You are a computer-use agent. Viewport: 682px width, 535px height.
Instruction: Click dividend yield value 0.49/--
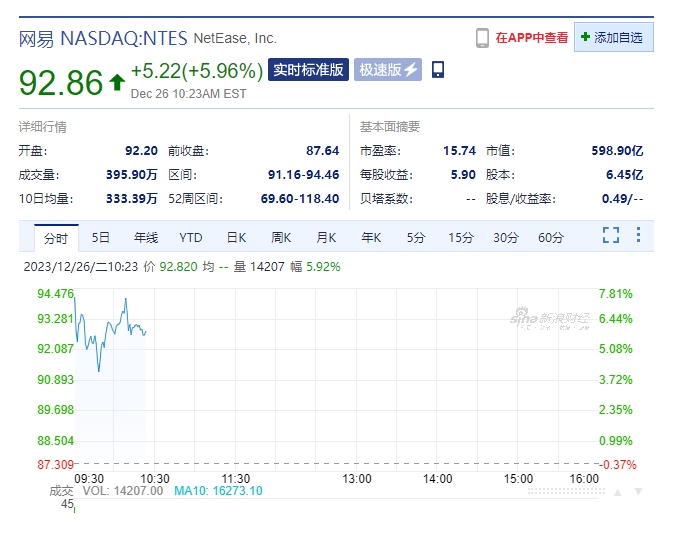(x=622, y=198)
